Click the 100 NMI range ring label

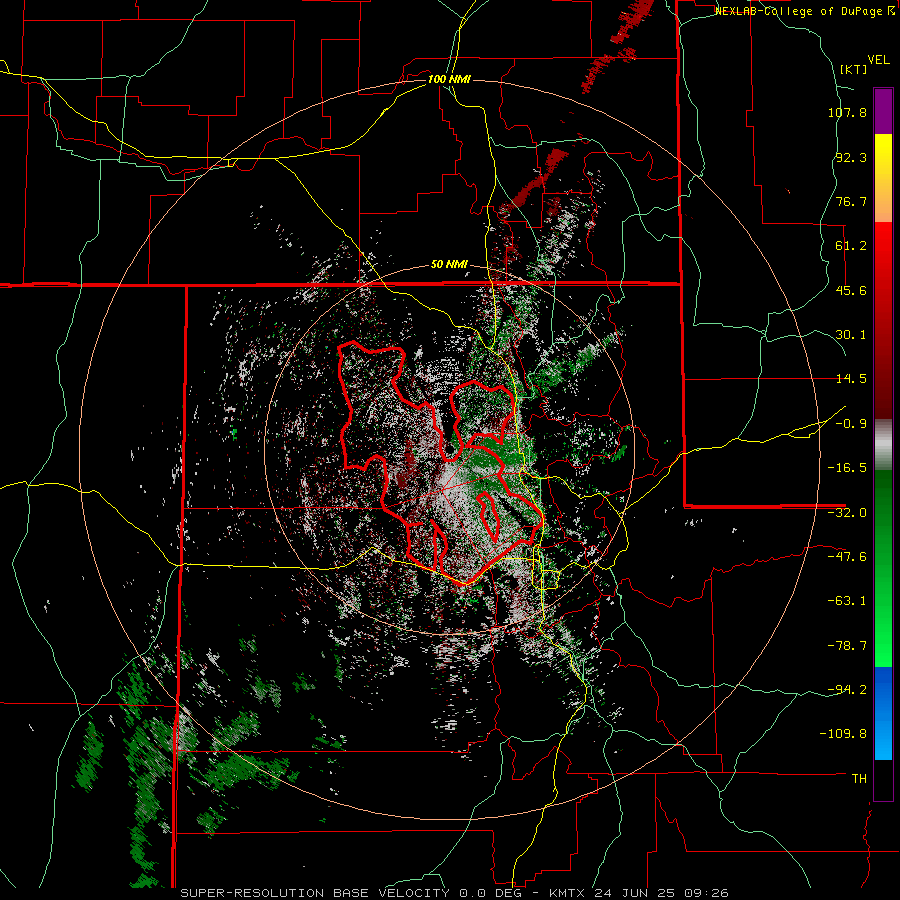click(449, 79)
